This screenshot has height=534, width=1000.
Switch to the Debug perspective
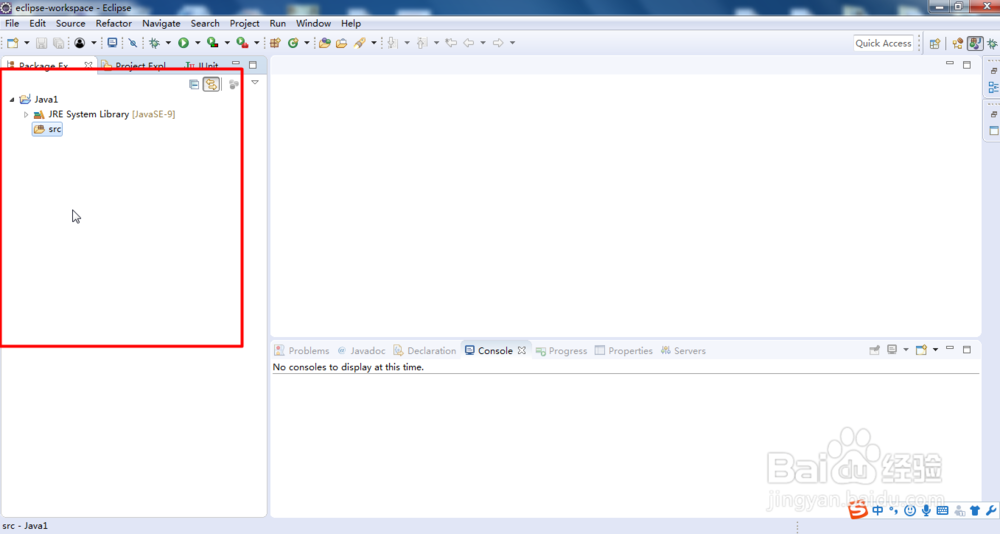coord(992,43)
